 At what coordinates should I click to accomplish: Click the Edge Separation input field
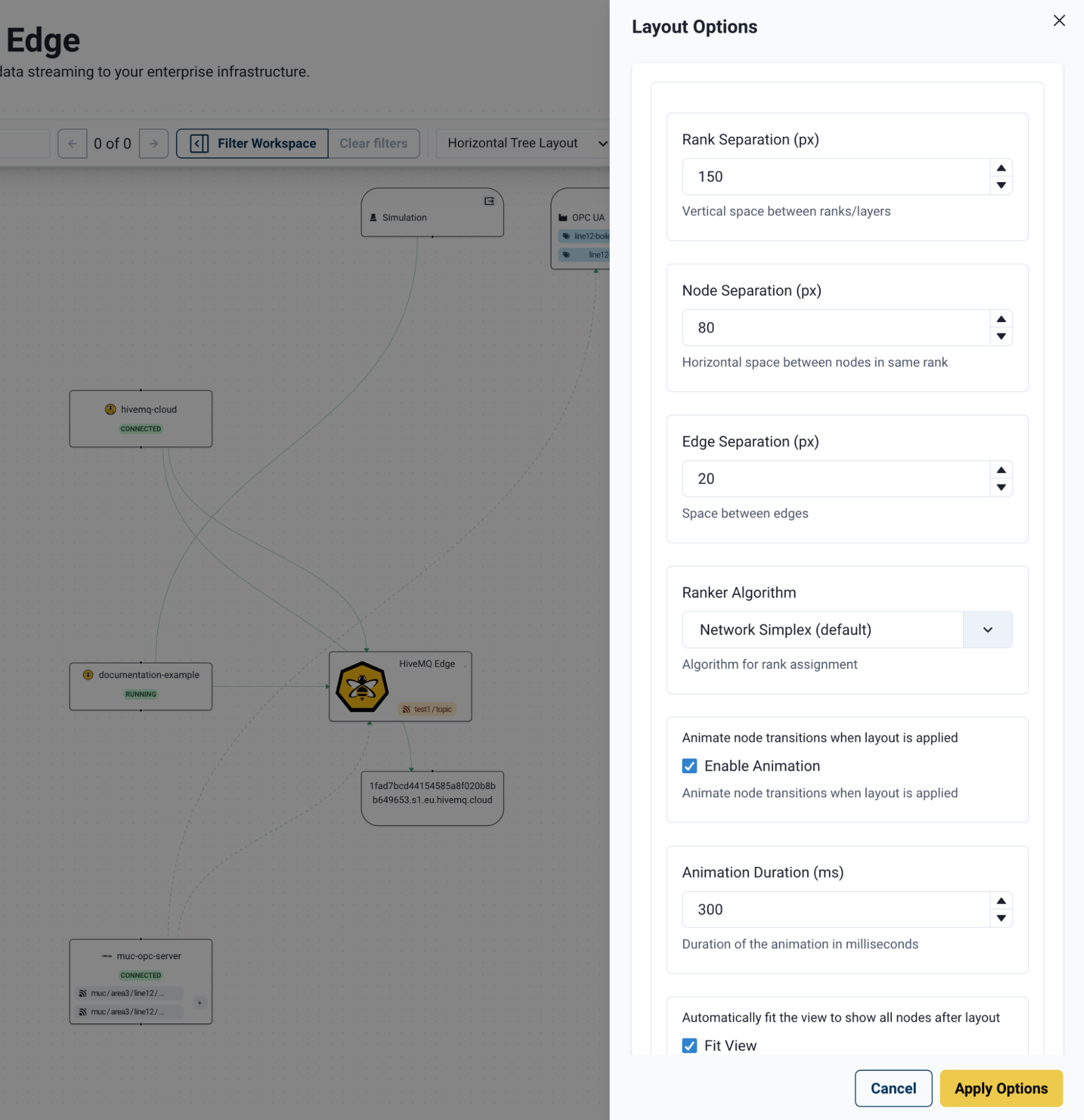(835, 479)
